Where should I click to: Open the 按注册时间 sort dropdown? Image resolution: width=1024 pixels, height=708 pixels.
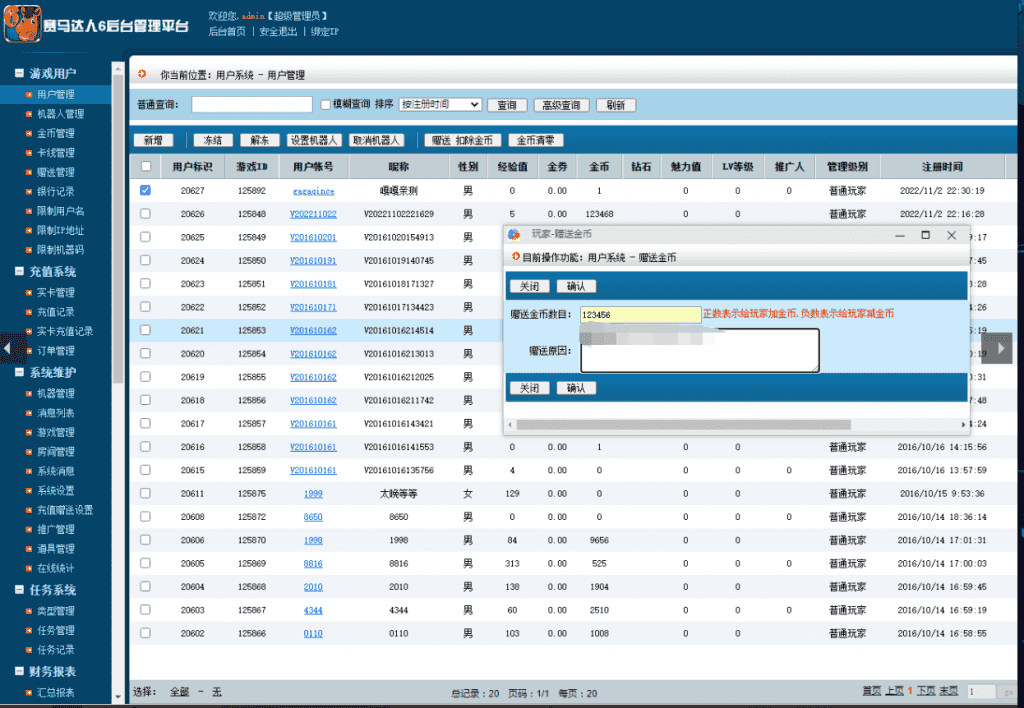440,105
